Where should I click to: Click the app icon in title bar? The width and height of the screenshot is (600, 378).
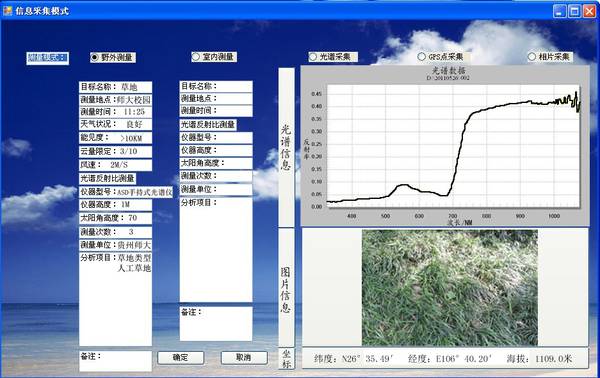(7, 10)
